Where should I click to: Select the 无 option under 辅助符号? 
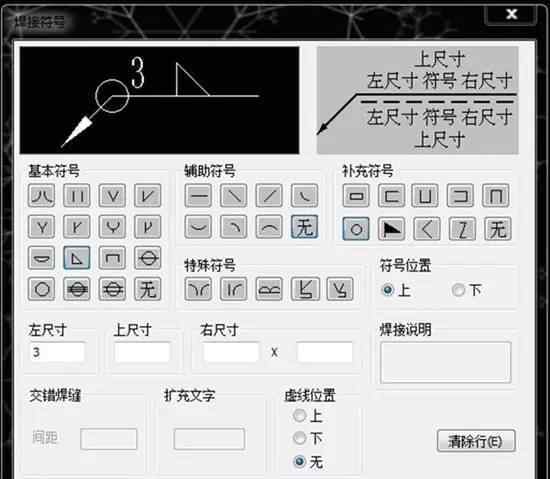[x=304, y=227]
